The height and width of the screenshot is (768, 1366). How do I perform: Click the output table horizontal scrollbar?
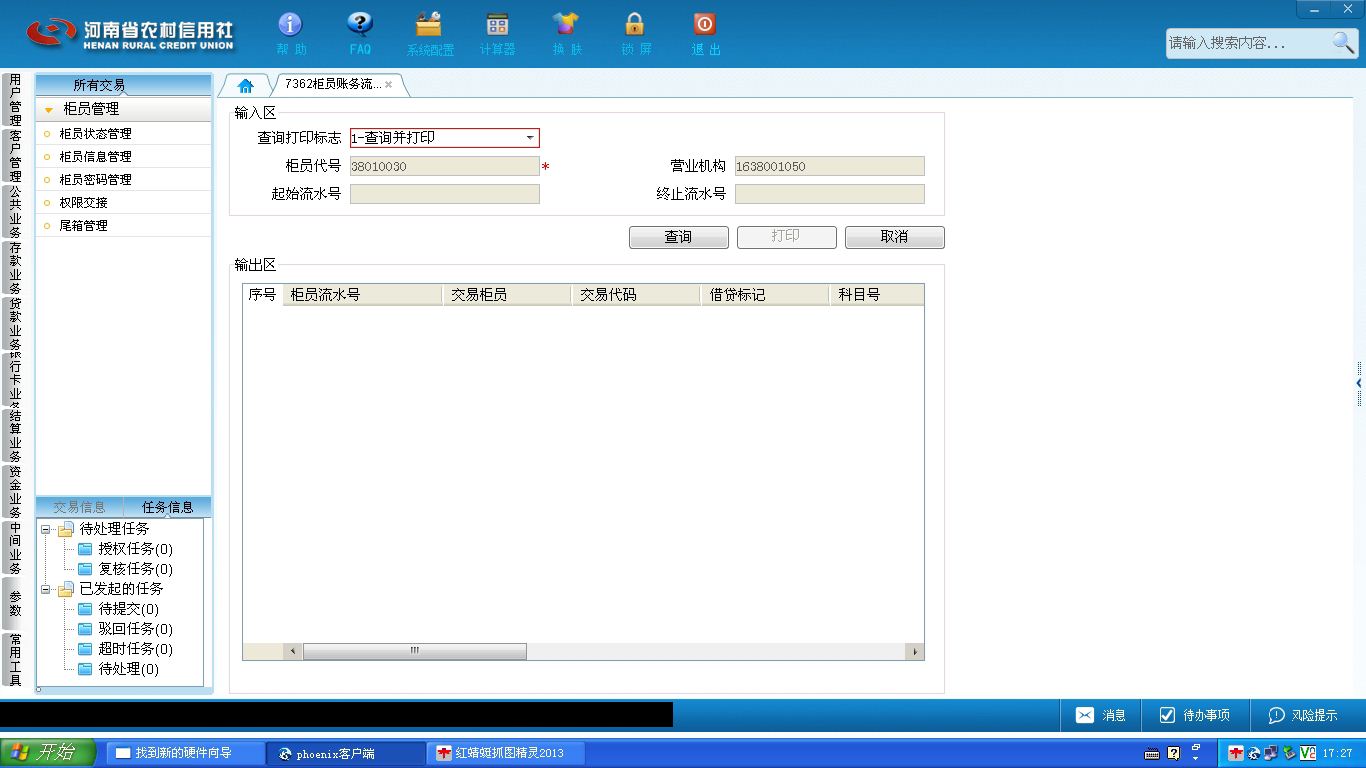(414, 651)
